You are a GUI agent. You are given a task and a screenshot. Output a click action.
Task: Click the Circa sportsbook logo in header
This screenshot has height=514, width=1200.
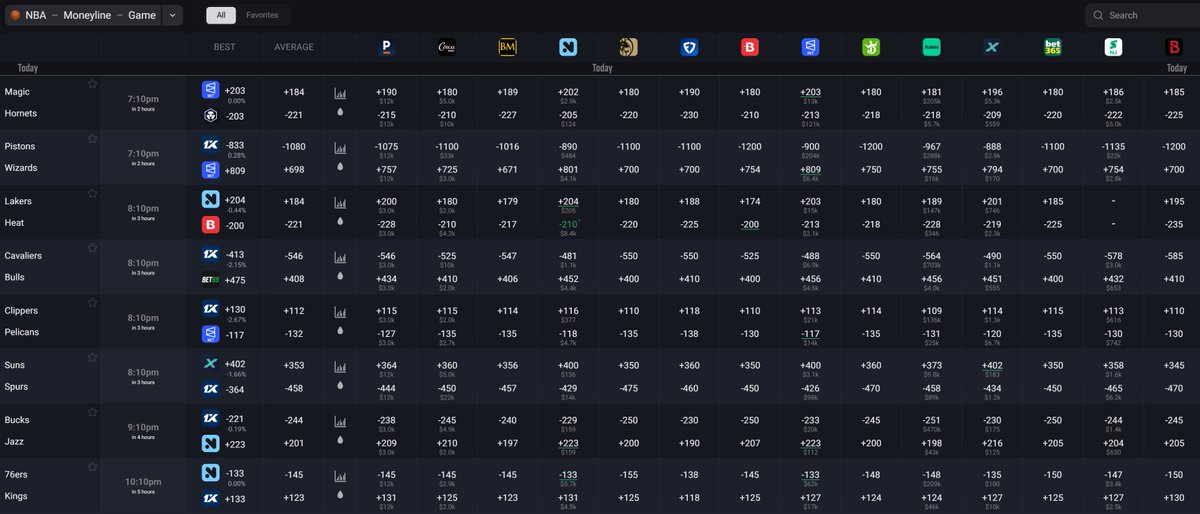click(x=447, y=47)
